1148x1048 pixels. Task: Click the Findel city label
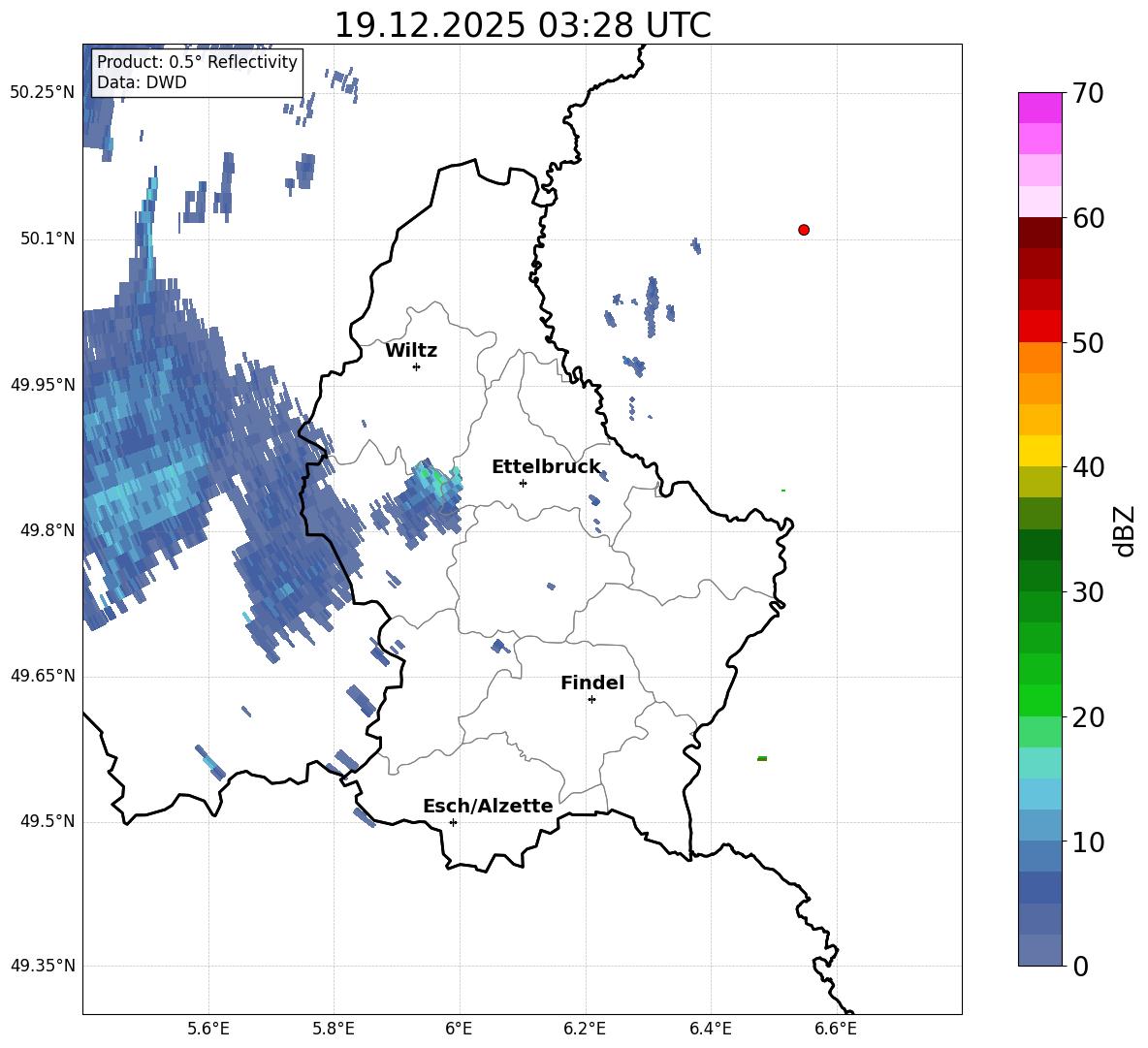[x=592, y=683]
